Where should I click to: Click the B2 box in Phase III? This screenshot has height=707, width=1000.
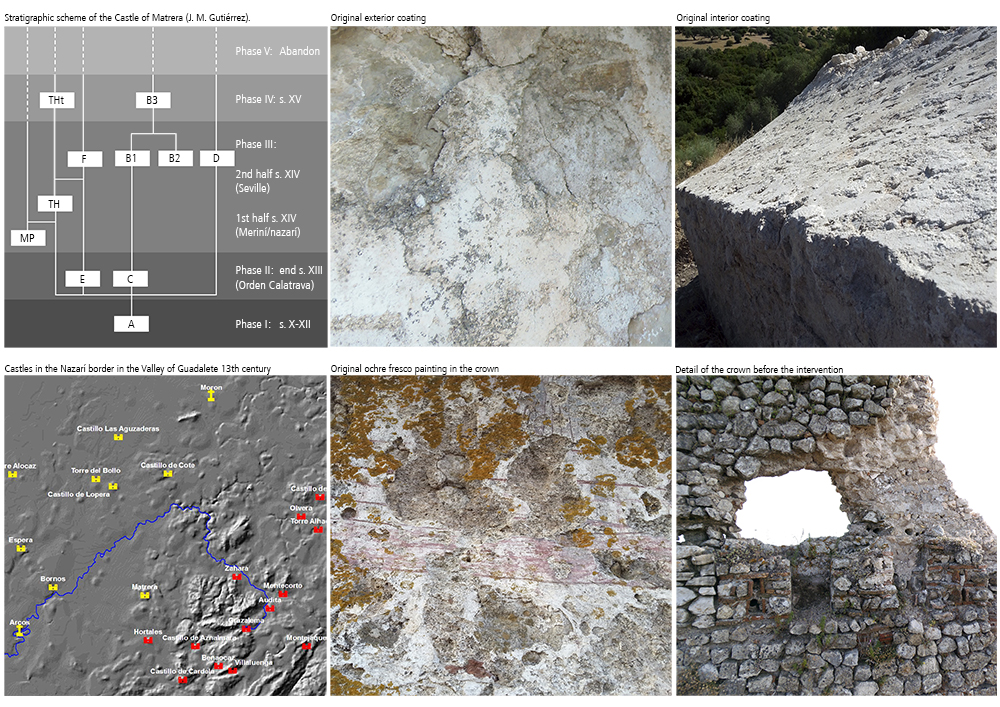point(175,158)
